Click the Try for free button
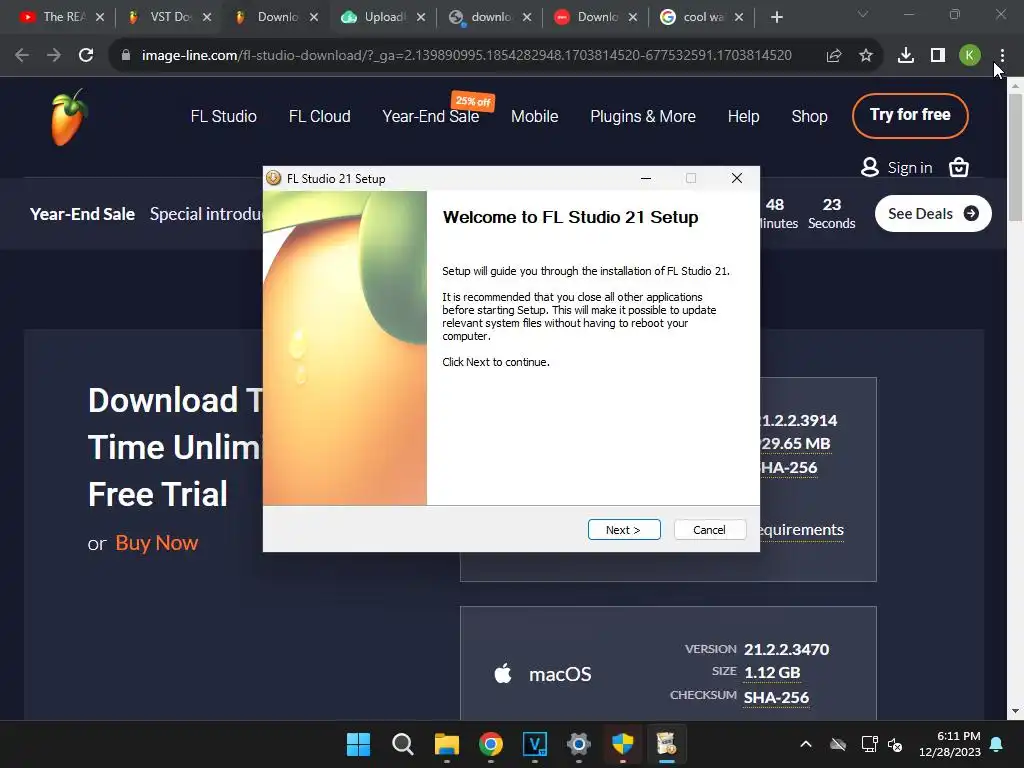This screenshot has height=768, width=1024. point(910,116)
